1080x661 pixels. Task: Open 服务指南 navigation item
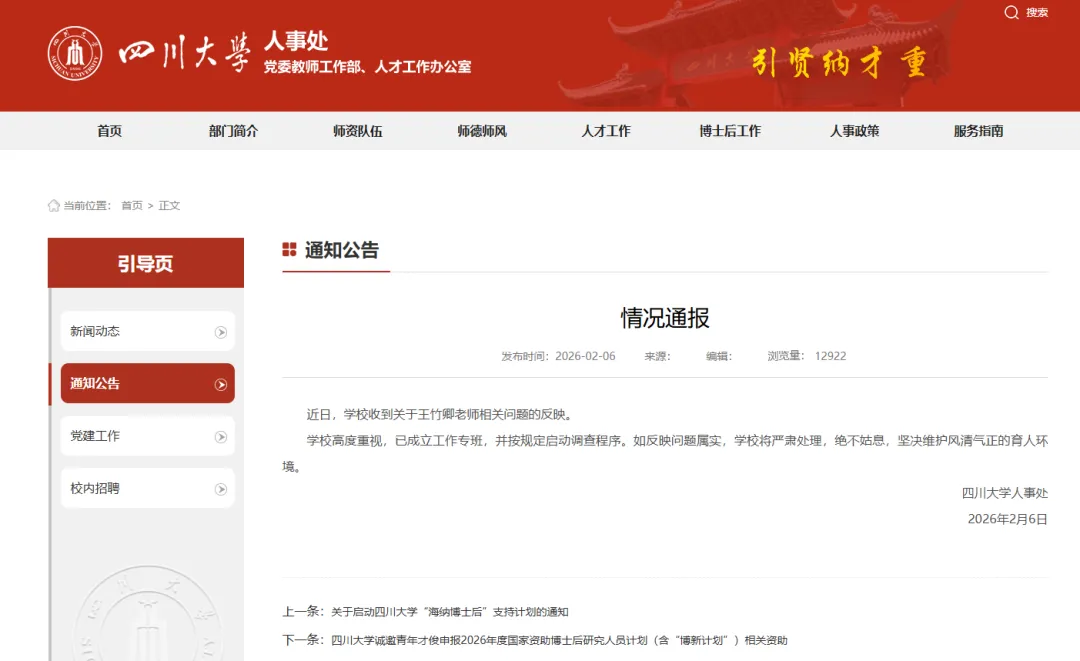tap(979, 131)
